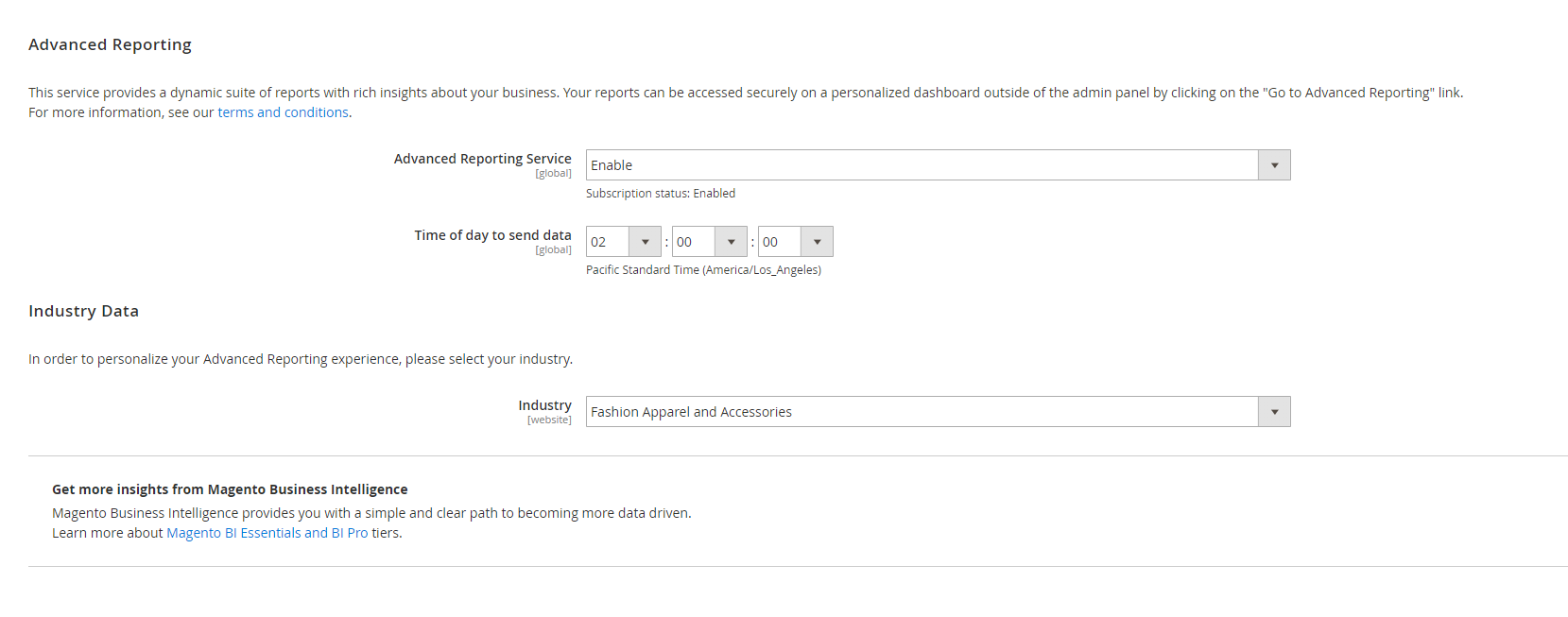This screenshot has width=1568, height=617.
Task: Open the Magento BI Essentials and BI Pro link
Action: 267,532
